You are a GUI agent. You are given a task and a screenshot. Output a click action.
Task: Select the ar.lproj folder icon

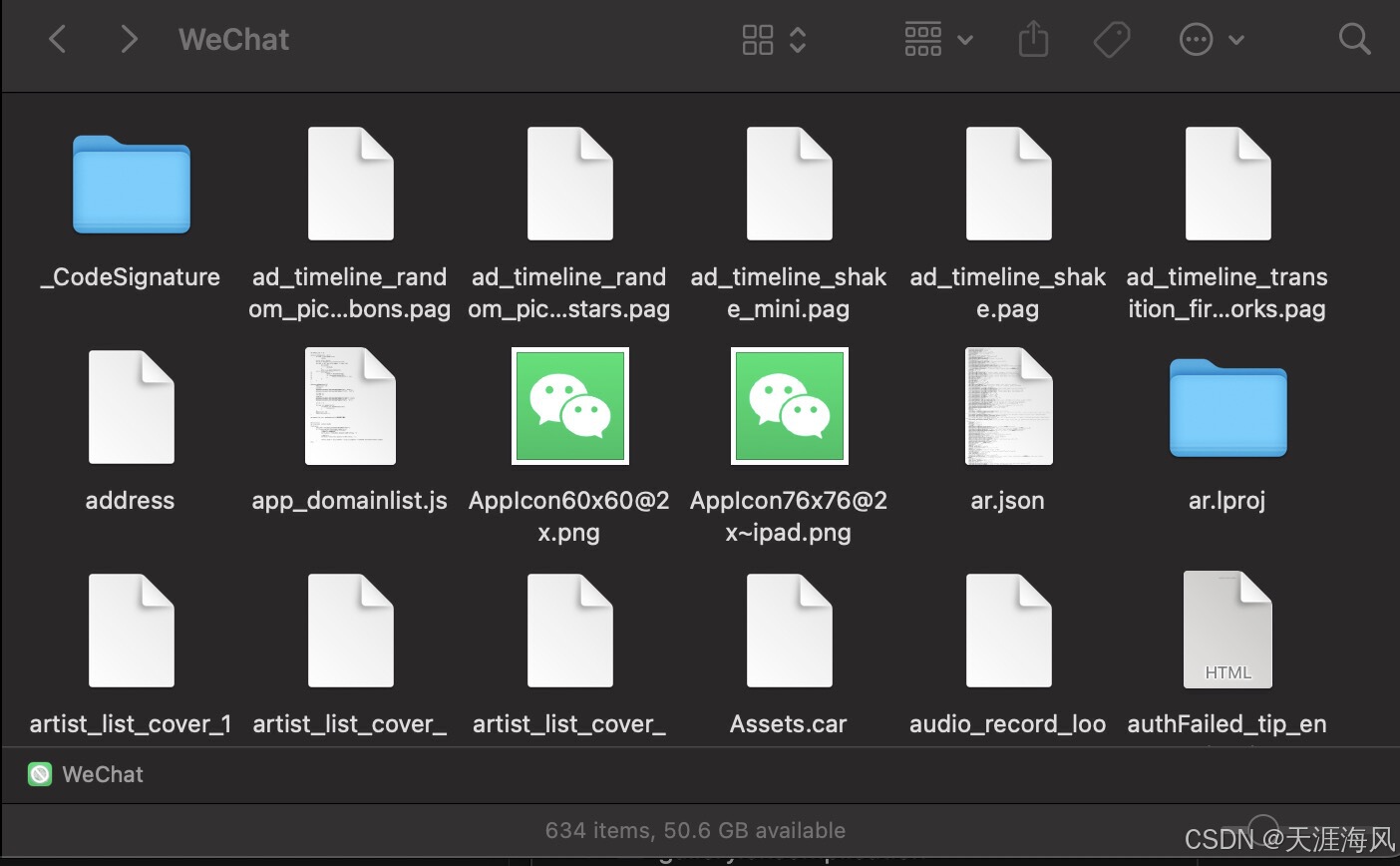[1227, 407]
